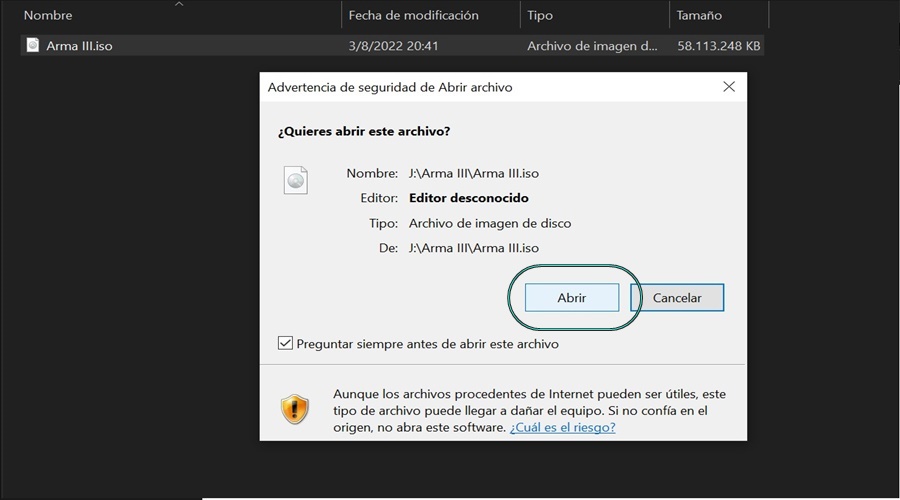Click the '58.113.248 KB' size cell

pyautogui.click(x=719, y=46)
